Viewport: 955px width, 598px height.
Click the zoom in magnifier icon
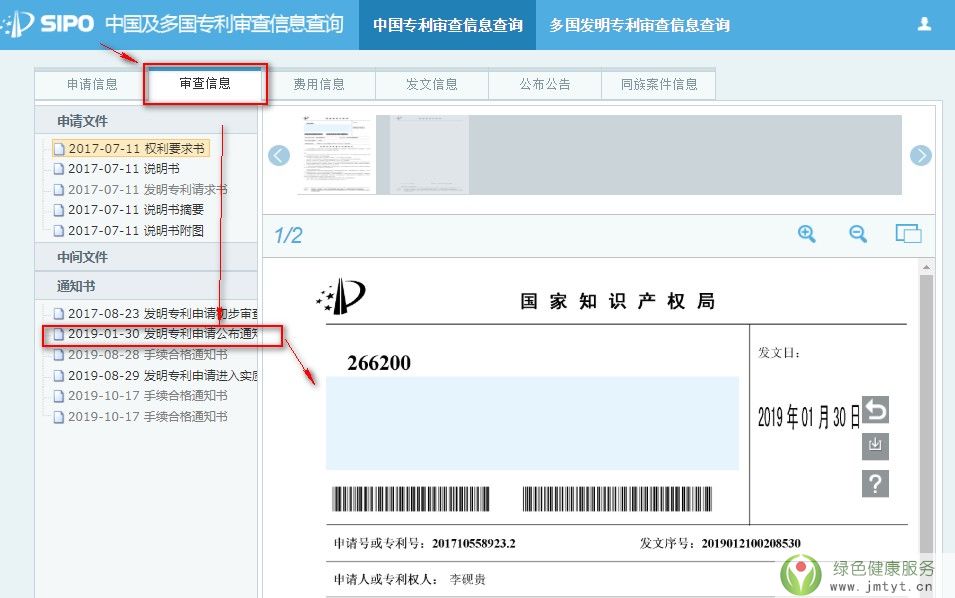click(x=807, y=234)
